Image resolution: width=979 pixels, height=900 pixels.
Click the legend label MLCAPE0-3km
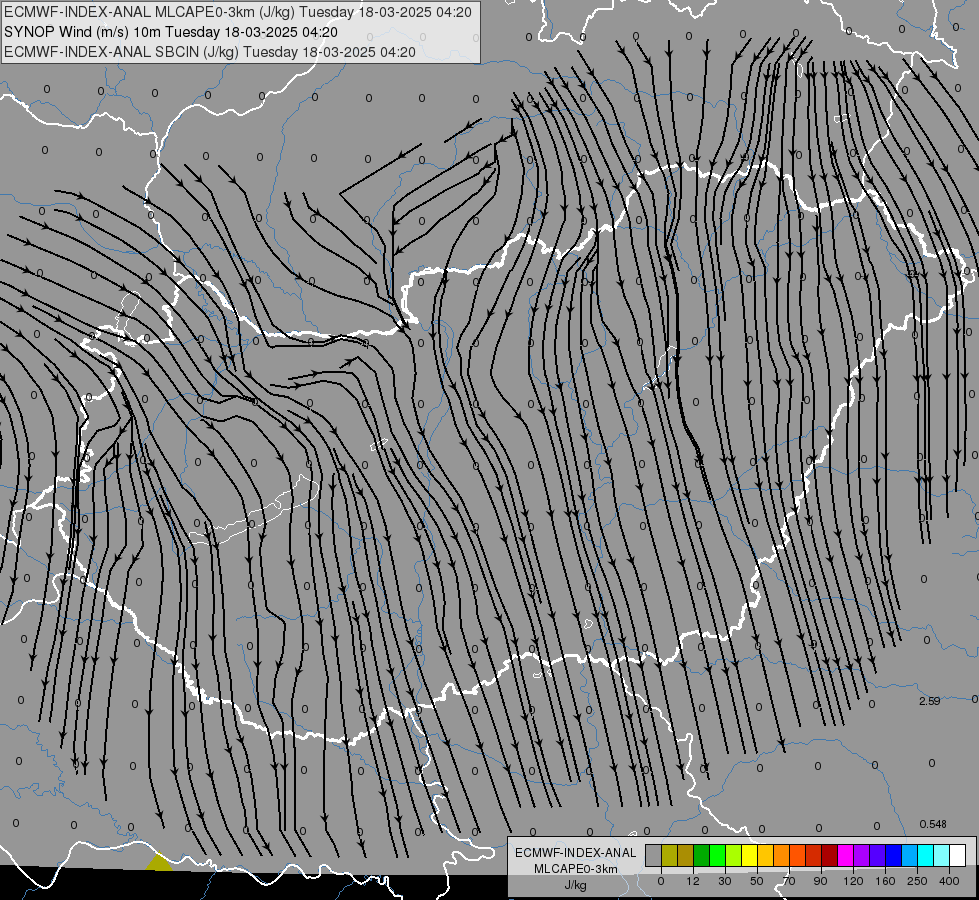[x=576, y=869]
